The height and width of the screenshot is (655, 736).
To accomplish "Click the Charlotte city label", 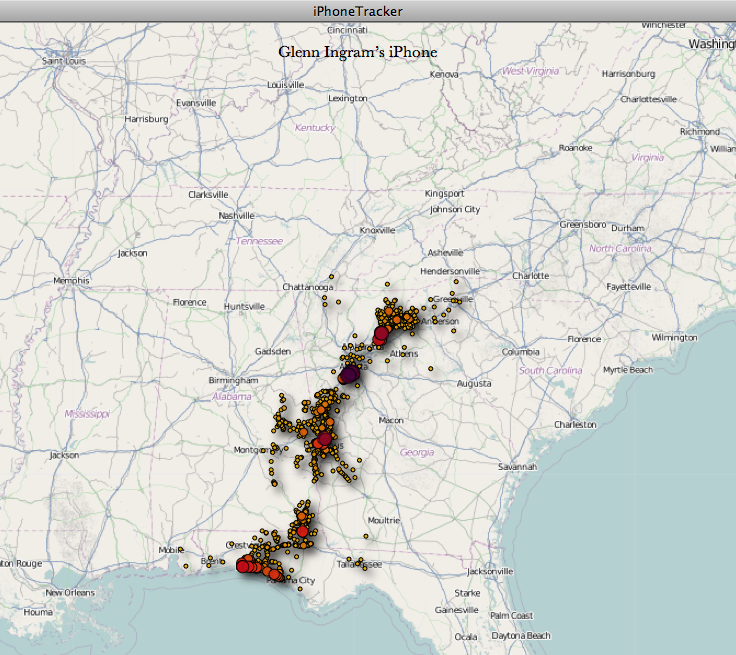I will click(530, 275).
